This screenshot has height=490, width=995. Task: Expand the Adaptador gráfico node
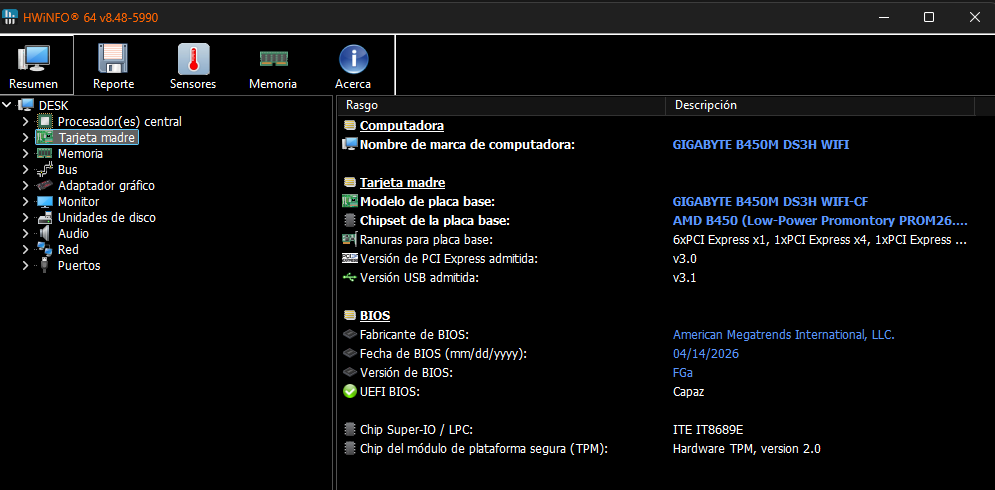pos(25,185)
